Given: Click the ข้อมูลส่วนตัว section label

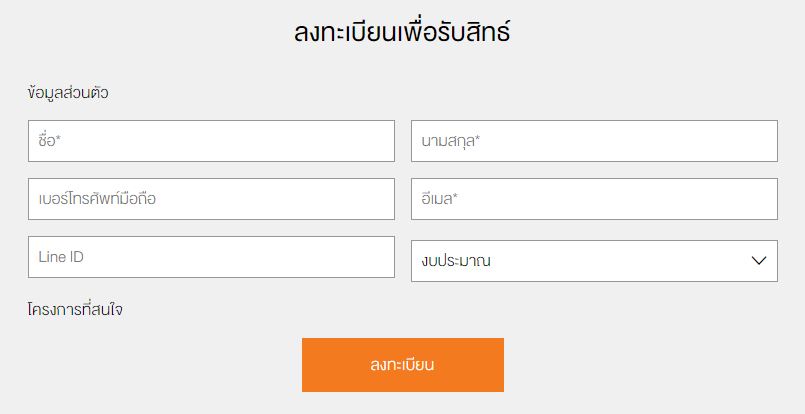Looking at the screenshot, I should (x=68, y=93).
